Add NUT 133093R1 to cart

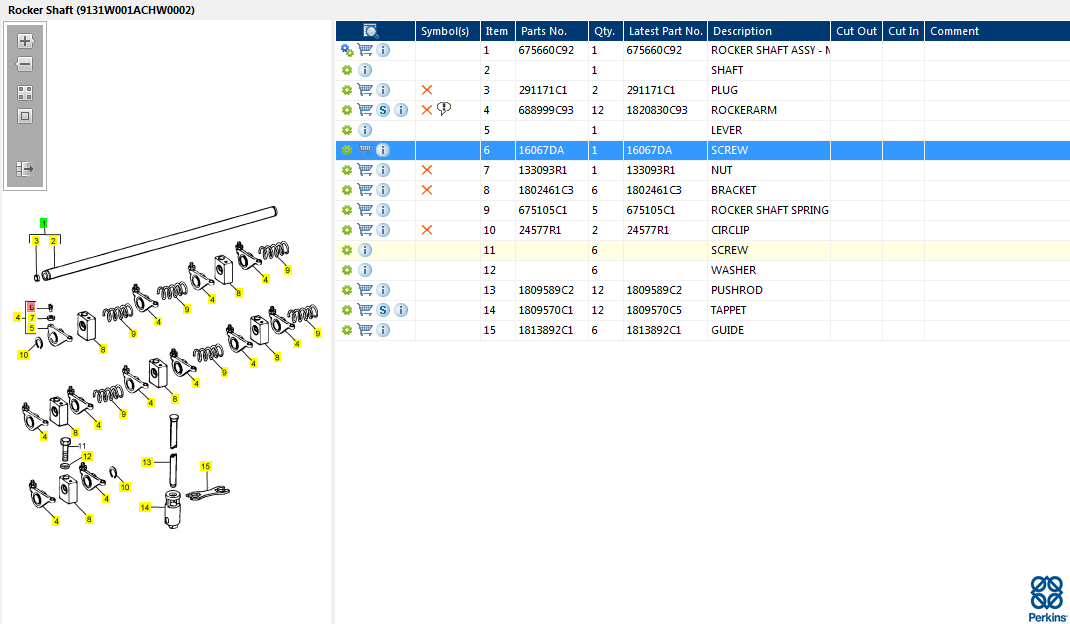[365, 169]
